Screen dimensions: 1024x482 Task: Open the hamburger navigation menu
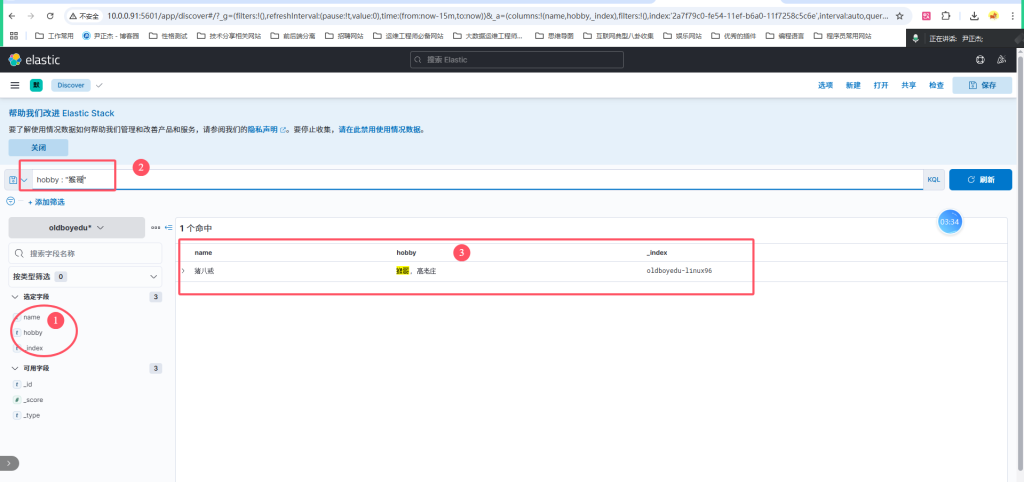[x=15, y=85]
